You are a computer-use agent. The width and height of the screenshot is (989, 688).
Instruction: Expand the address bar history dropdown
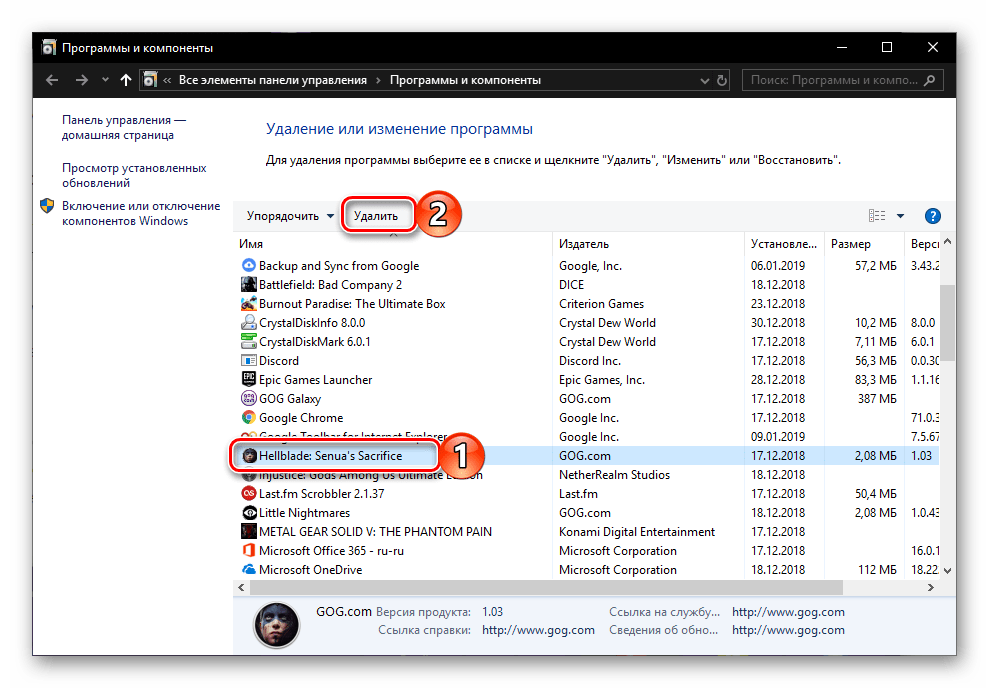tap(705, 81)
